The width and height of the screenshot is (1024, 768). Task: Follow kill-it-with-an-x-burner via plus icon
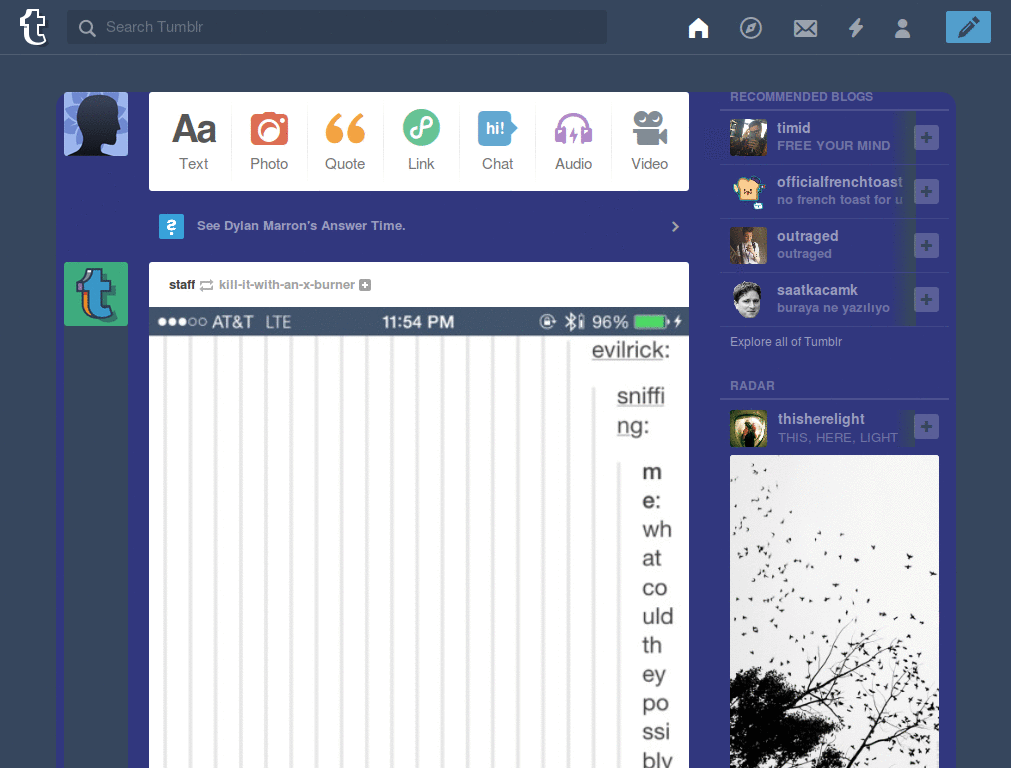(365, 285)
